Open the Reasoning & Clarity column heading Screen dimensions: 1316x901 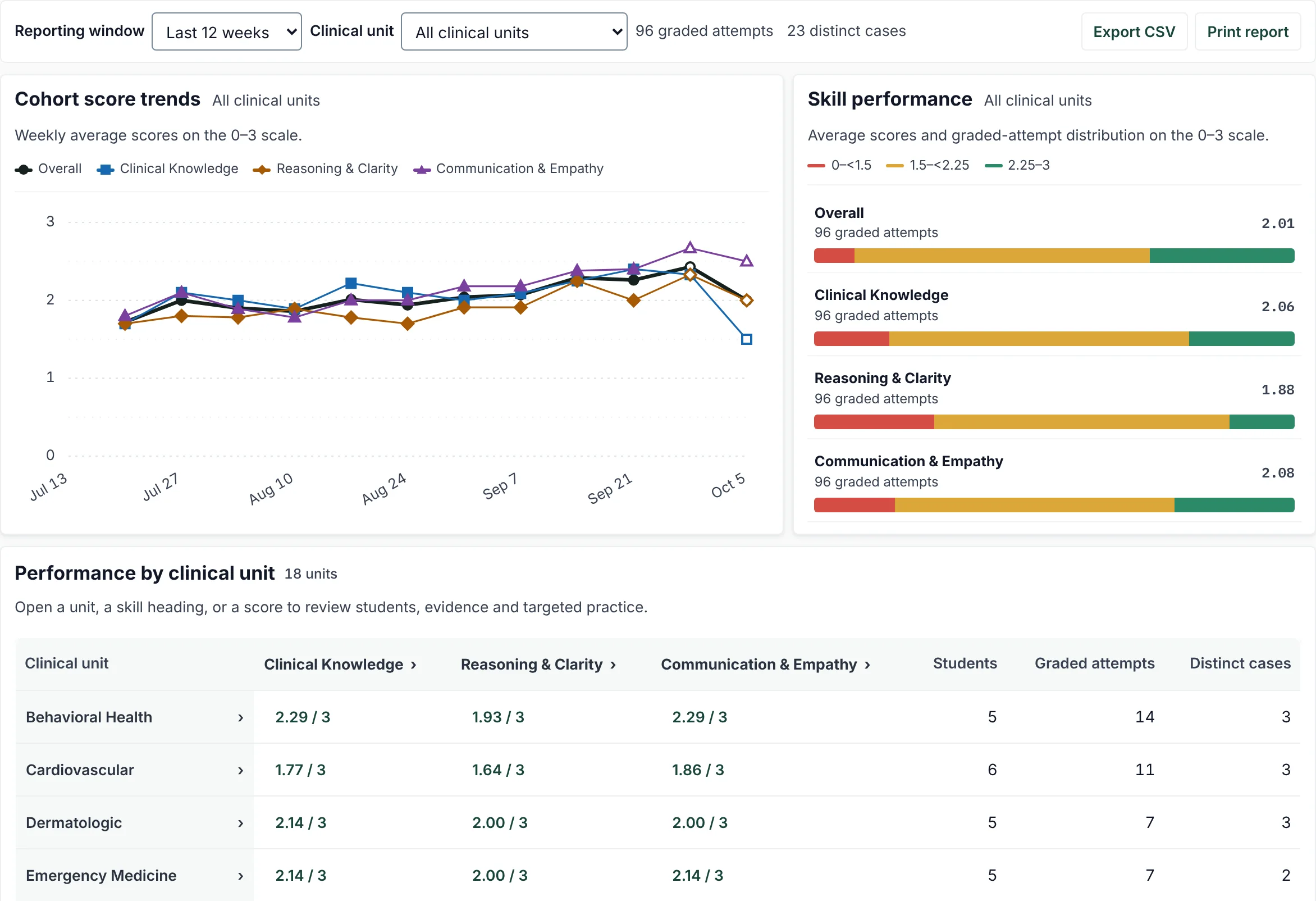pyautogui.click(x=538, y=665)
